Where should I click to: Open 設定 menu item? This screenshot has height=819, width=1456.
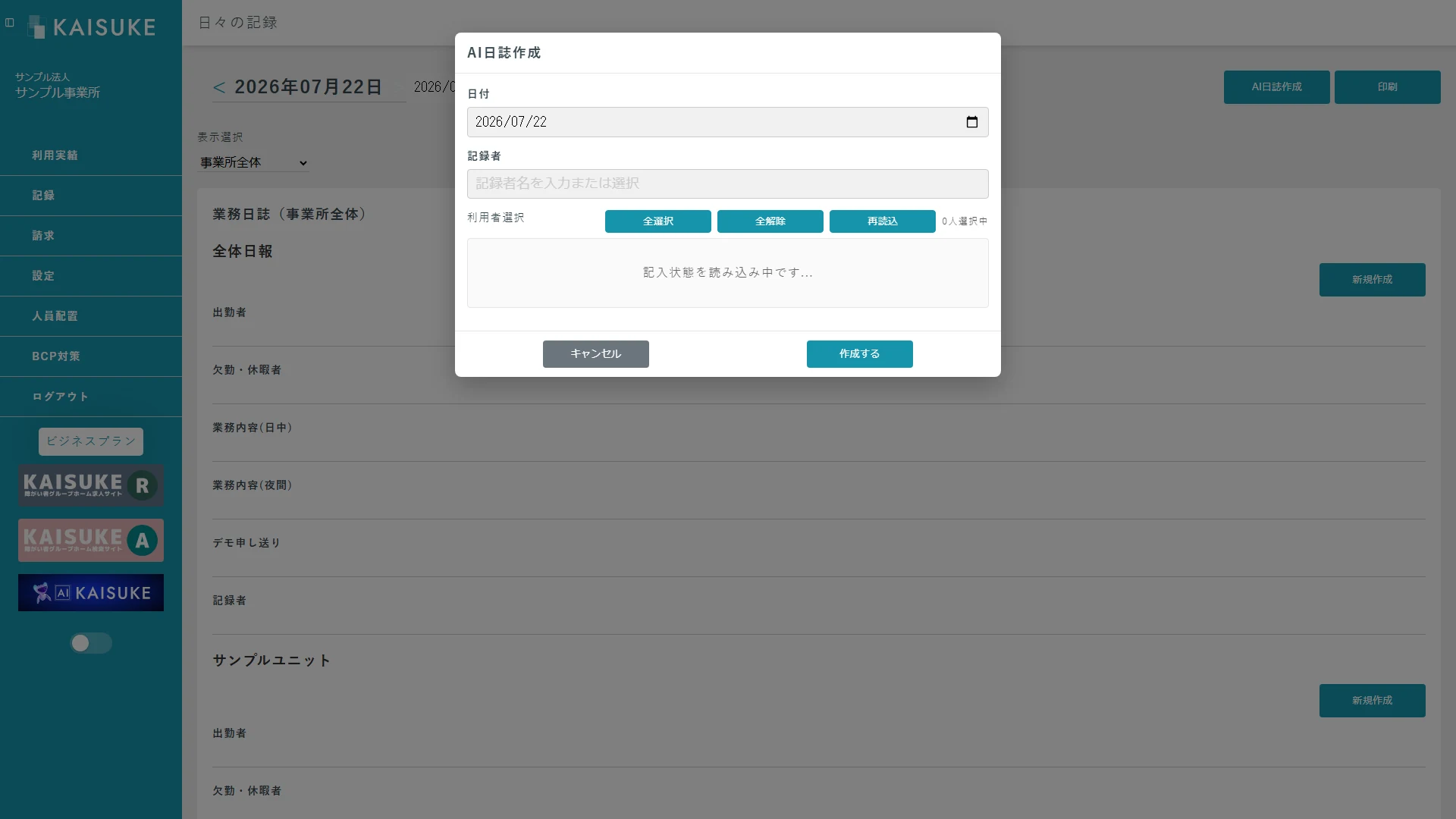(x=91, y=276)
